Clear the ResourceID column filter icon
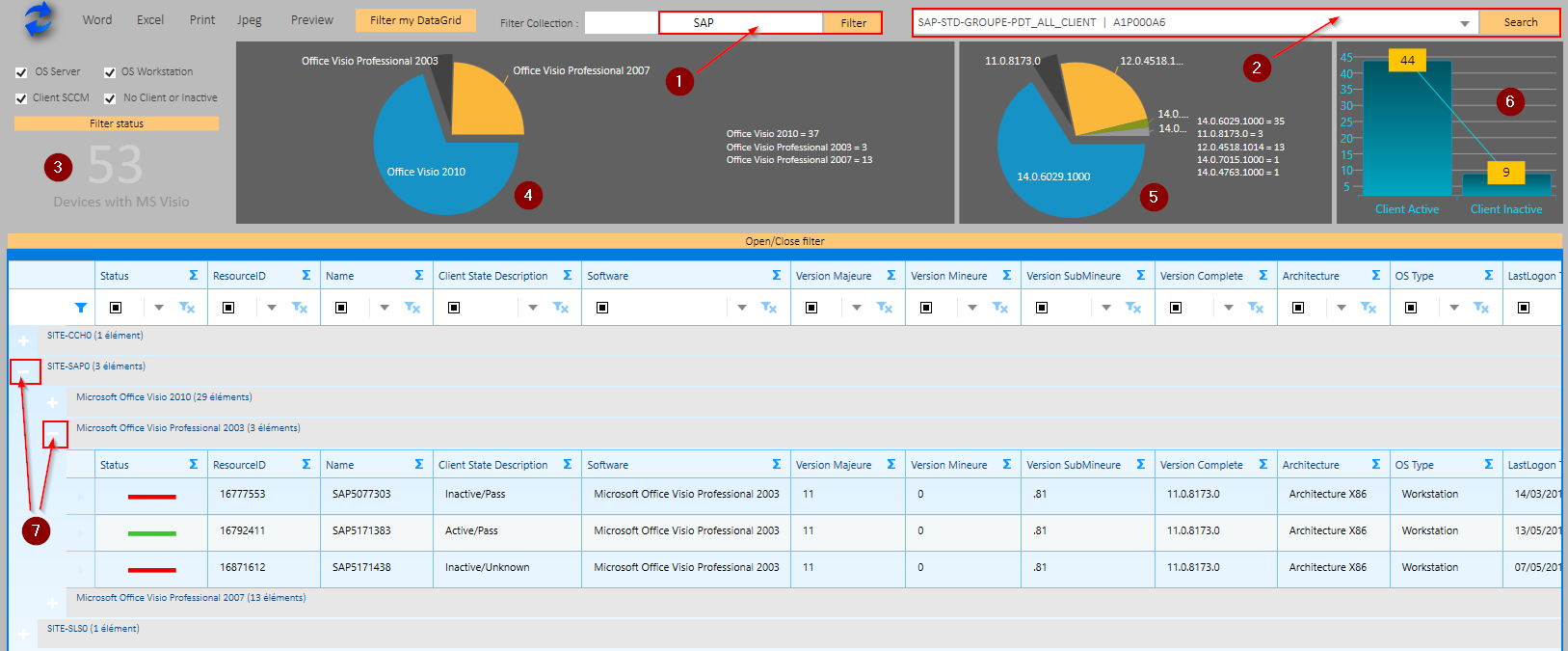 pos(300,308)
